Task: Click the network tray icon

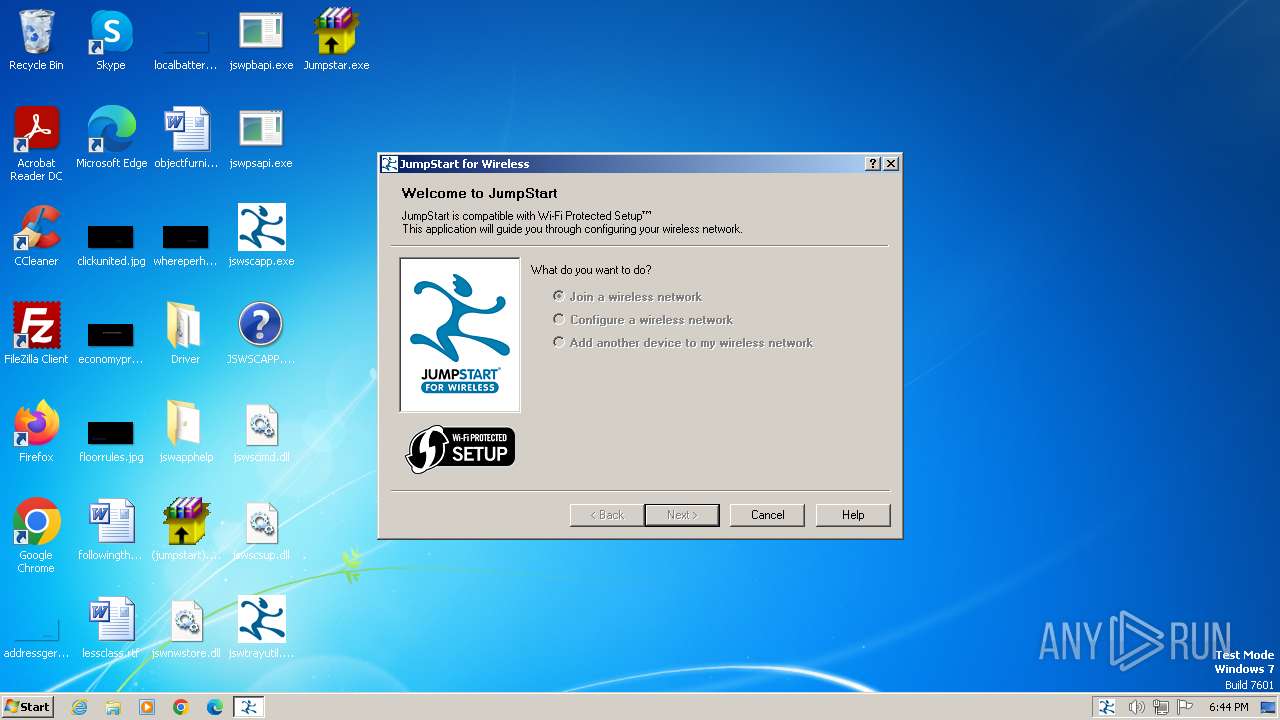Action: pyautogui.click(x=1161, y=707)
